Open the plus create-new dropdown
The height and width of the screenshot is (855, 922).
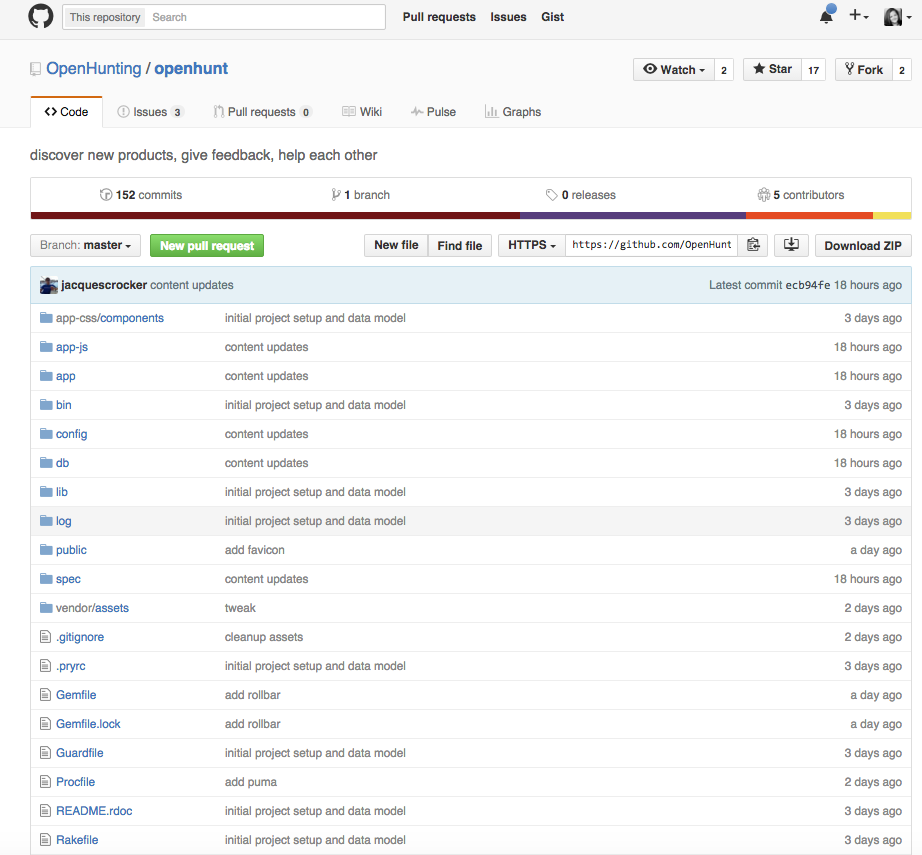point(858,16)
